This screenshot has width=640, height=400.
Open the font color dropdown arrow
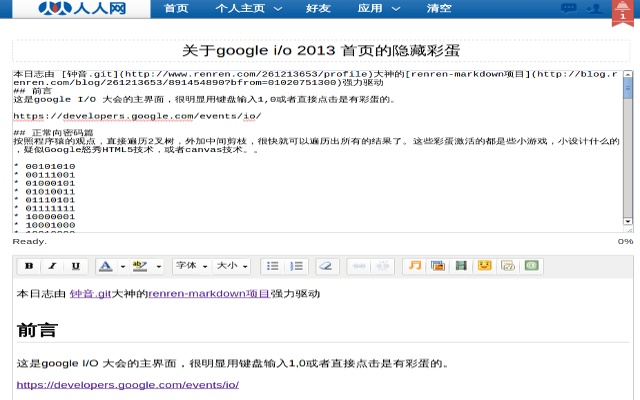click(123, 267)
